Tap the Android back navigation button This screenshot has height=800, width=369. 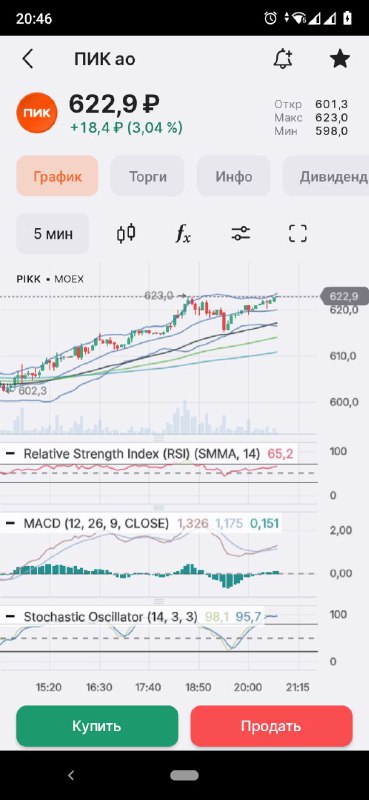[71, 776]
